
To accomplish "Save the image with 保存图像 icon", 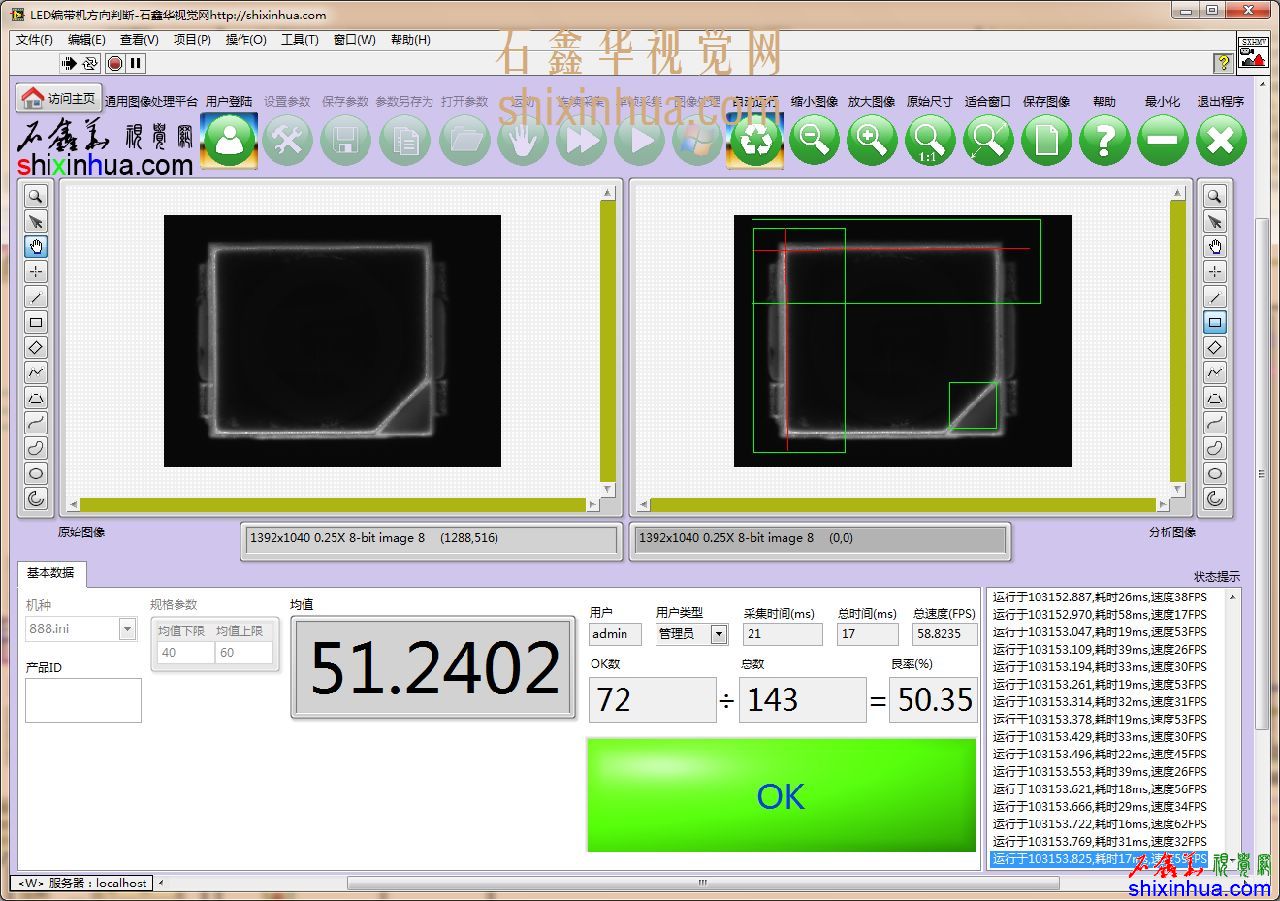I will [1046, 140].
